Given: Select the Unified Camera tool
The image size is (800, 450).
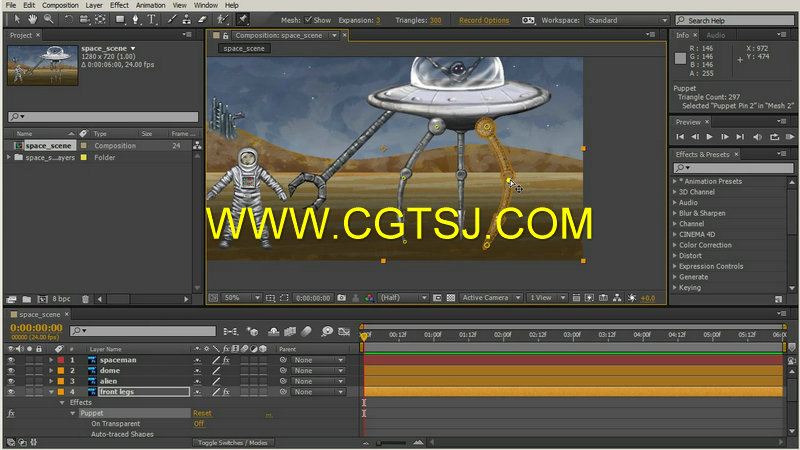Looking at the screenshot, I should tap(84, 19).
